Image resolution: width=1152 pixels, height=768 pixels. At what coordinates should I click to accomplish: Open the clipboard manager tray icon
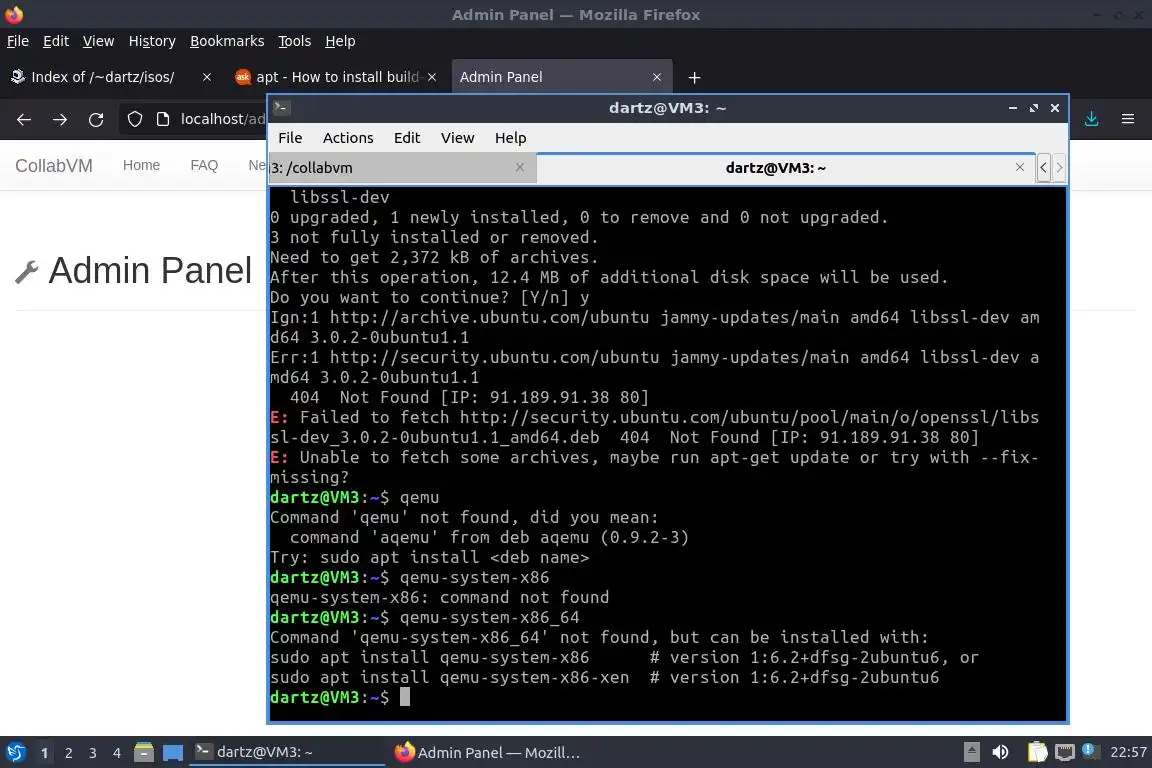[x=1037, y=752]
